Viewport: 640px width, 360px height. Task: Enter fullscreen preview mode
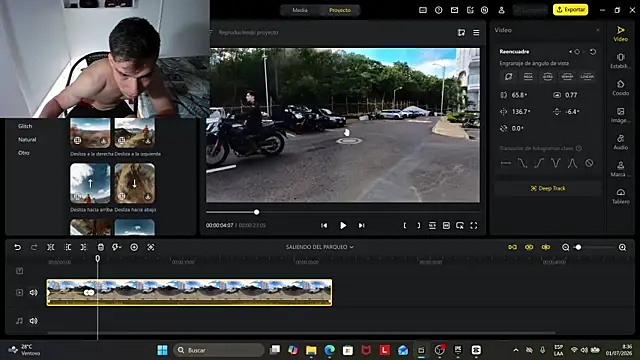473,225
